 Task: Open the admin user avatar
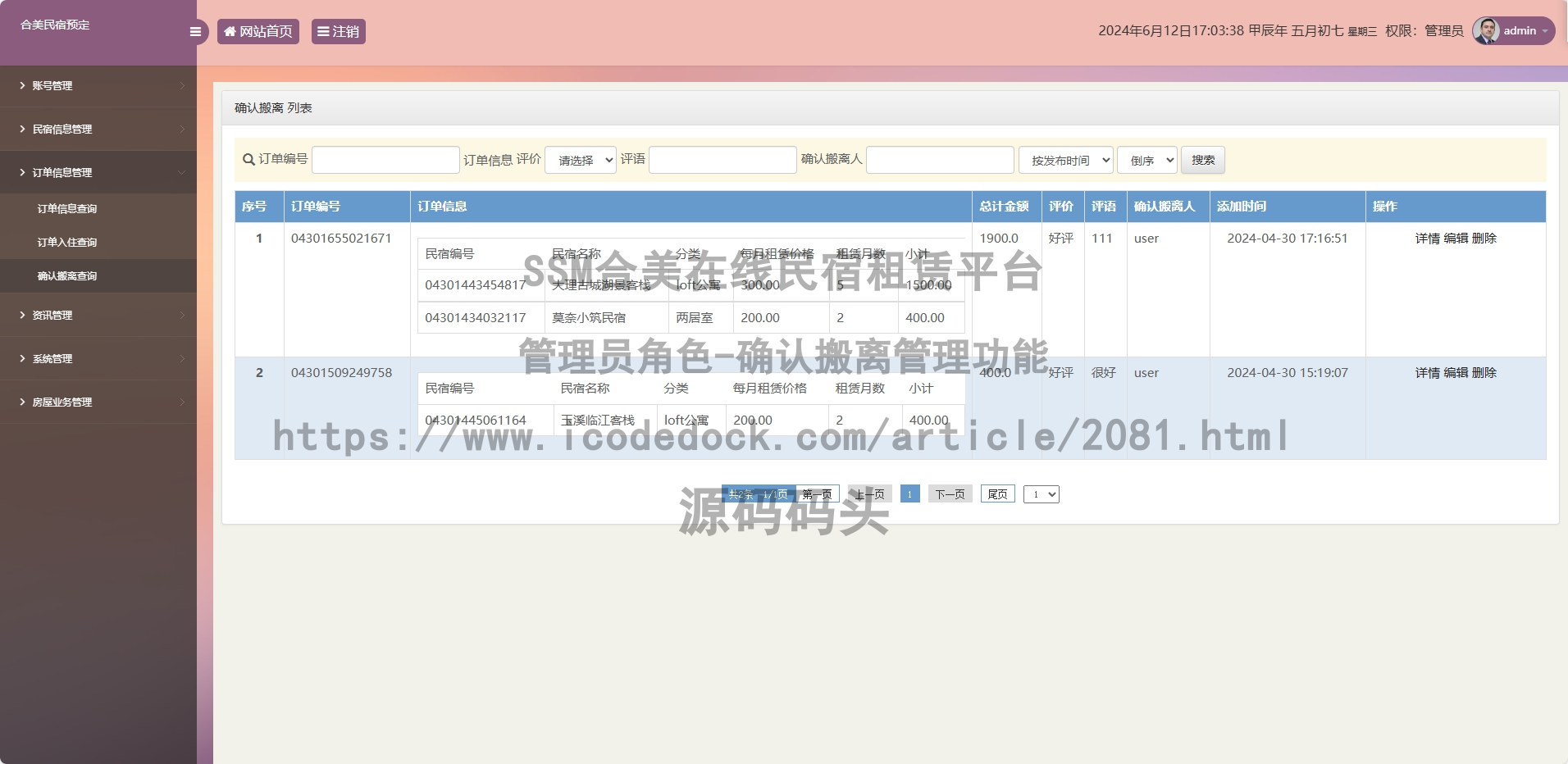coord(1485,30)
